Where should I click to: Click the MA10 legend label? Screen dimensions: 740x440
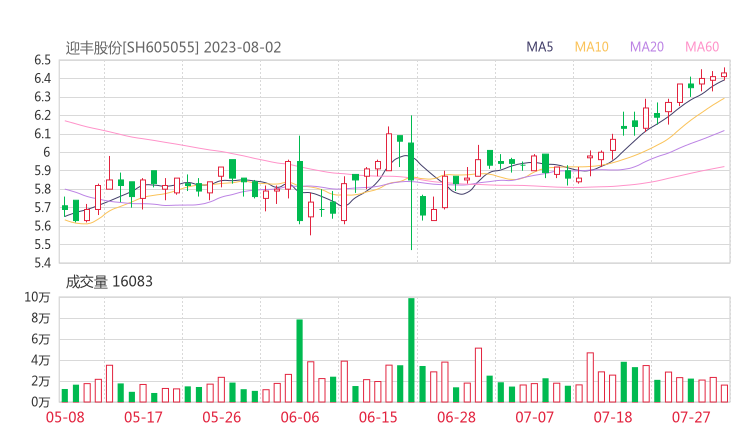point(591,47)
